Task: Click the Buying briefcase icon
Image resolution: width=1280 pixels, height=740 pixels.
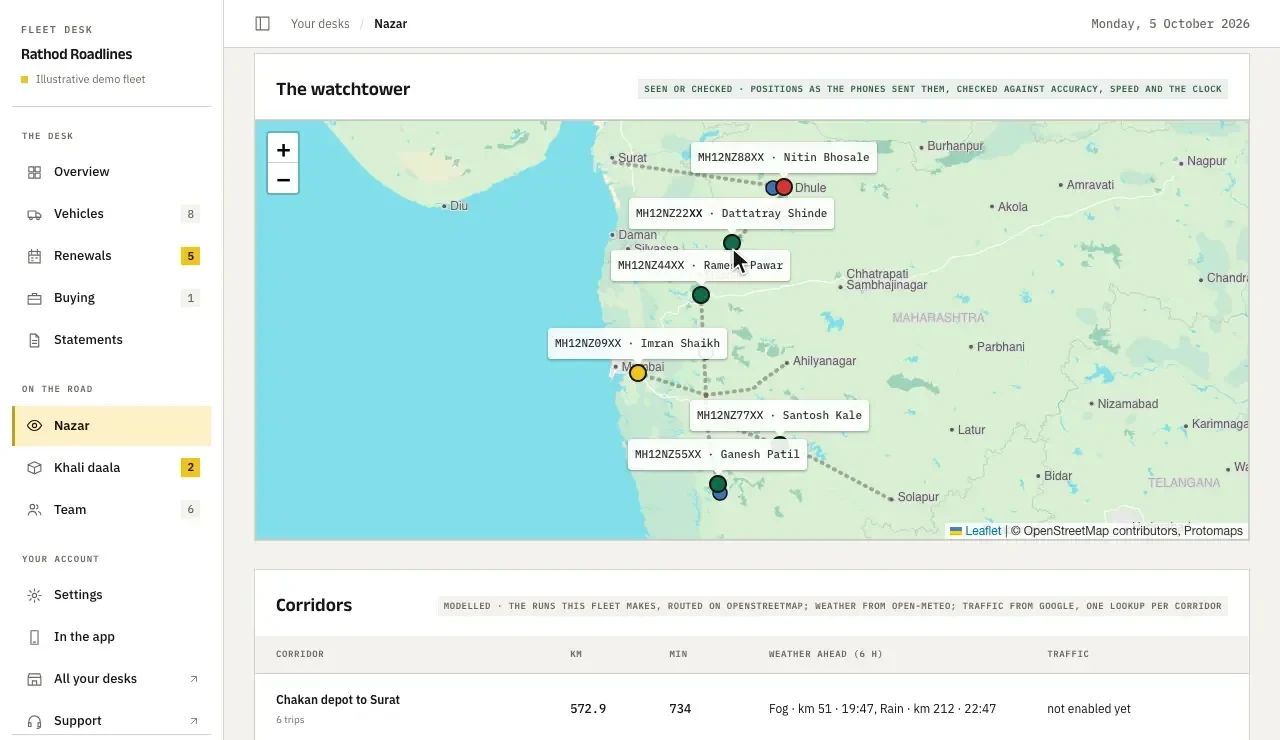Action: [34, 298]
